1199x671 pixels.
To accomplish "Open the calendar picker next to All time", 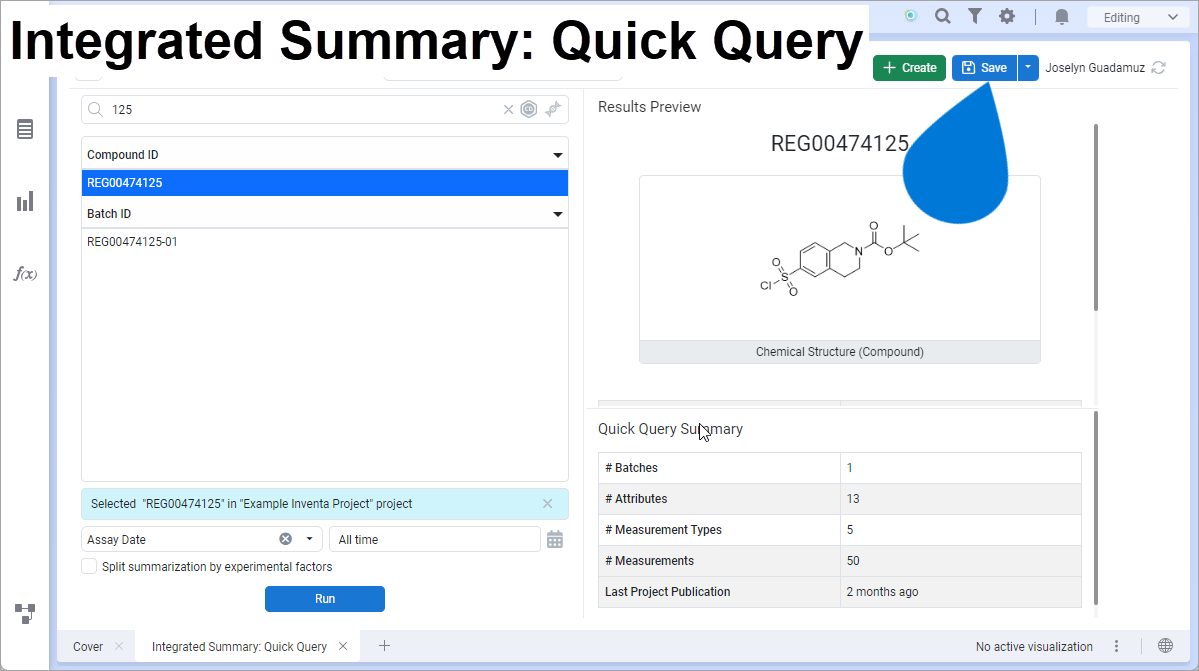I will pos(556,539).
